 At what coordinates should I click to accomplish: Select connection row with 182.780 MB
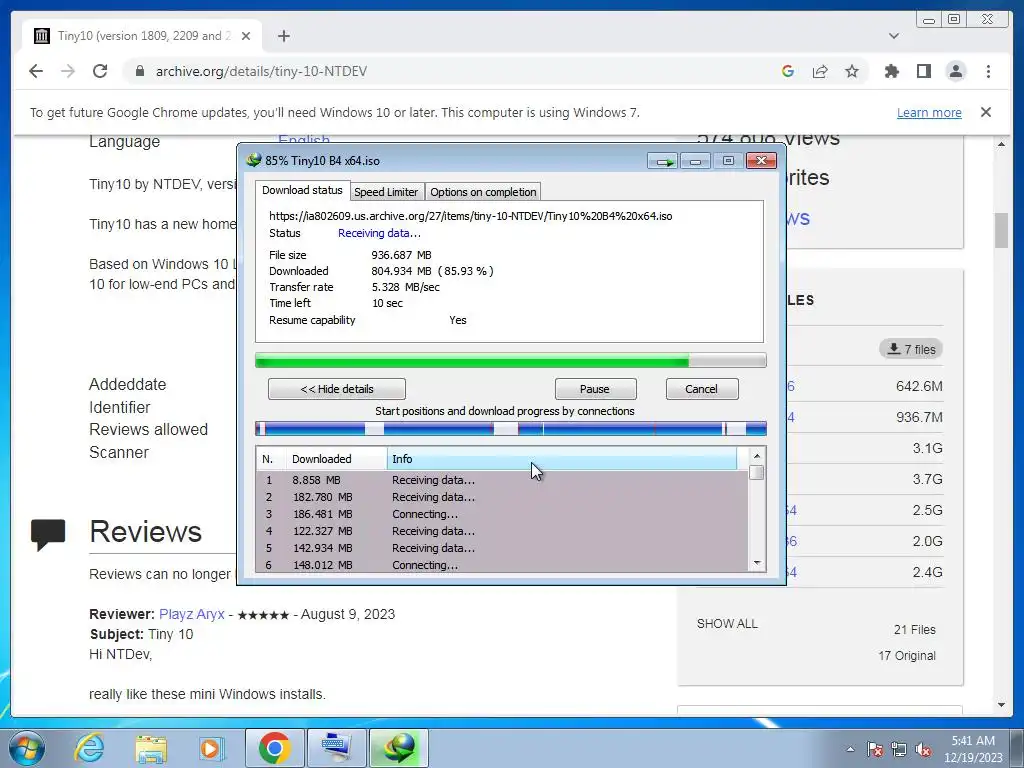pos(502,497)
